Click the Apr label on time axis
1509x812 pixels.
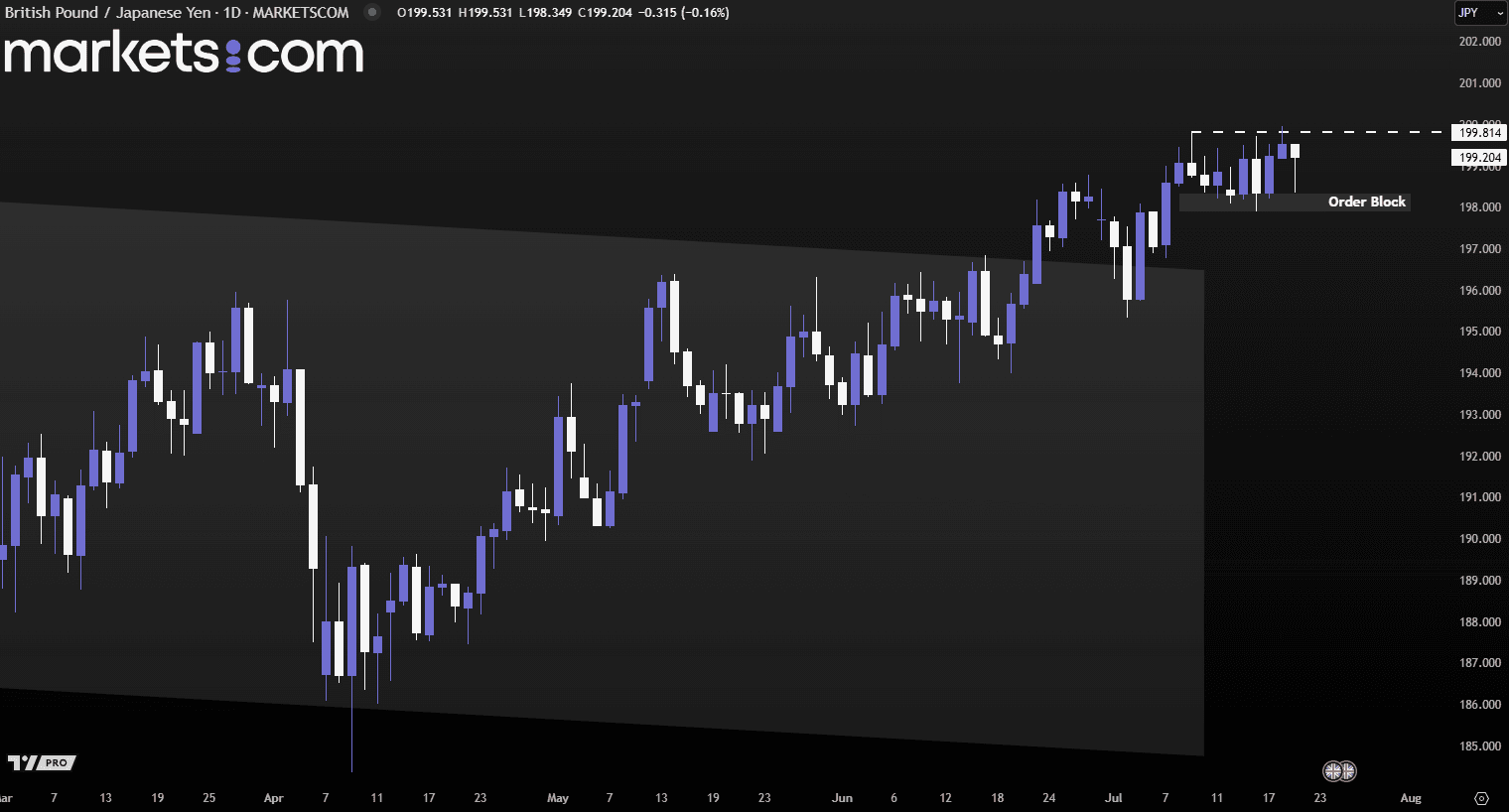tap(274, 798)
